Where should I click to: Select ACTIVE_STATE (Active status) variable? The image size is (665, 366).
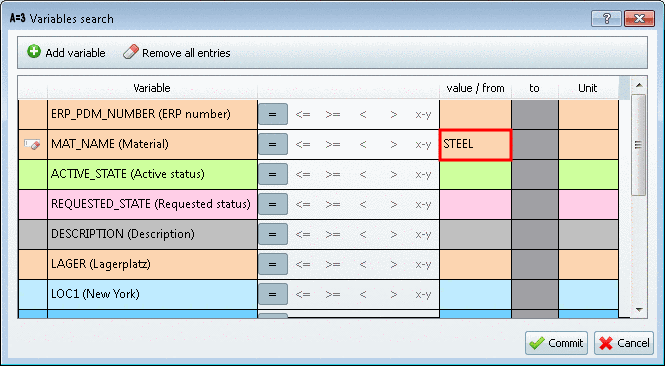[152, 175]
